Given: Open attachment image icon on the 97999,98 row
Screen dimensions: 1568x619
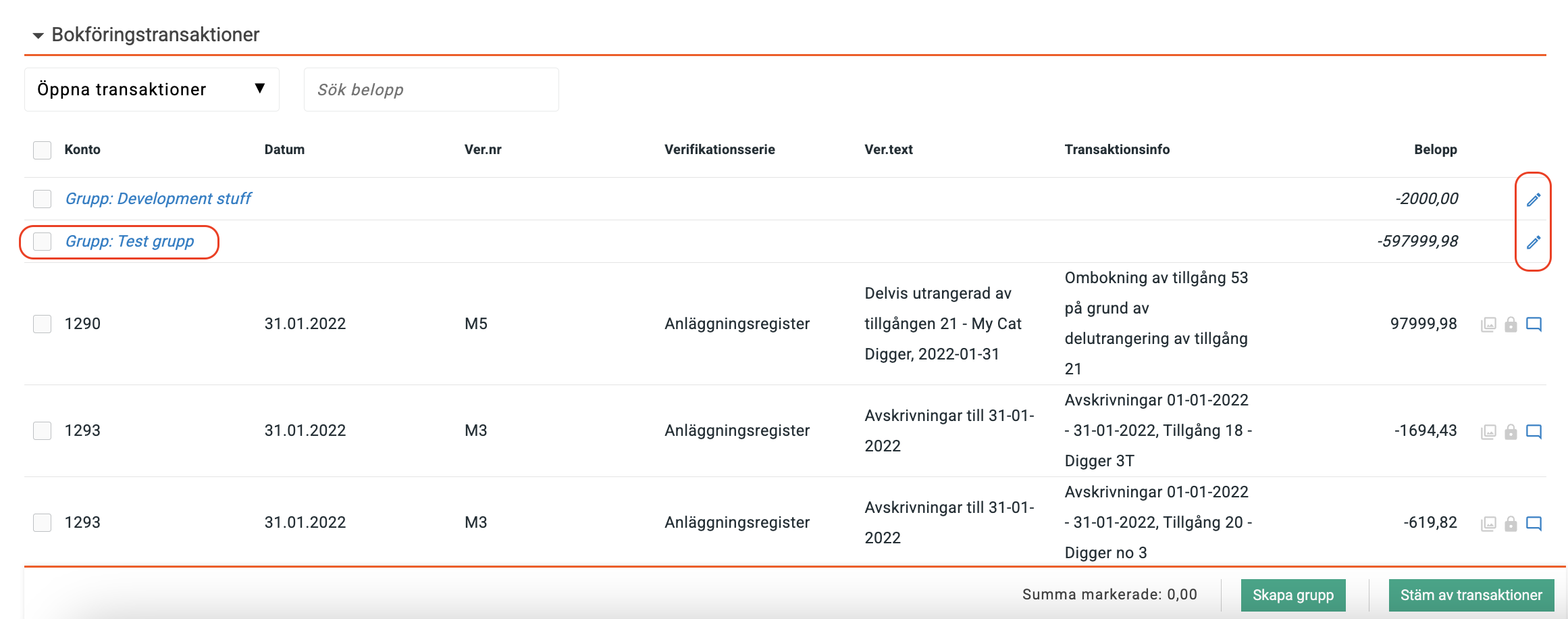Looking at the screenshot, I should click(1488, 324).
